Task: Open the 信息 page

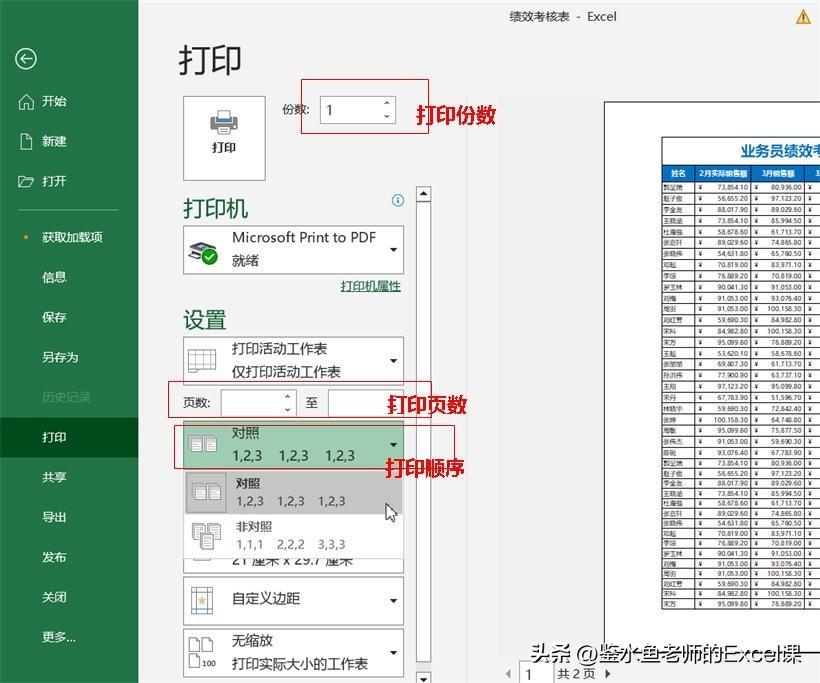Action: click(54, 277)
